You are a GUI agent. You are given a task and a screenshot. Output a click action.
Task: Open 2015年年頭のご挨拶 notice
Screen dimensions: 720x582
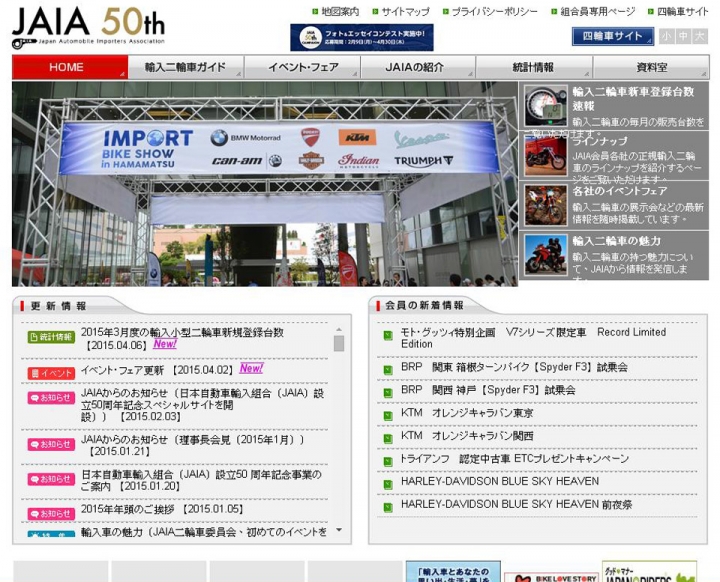coord(162,509)
